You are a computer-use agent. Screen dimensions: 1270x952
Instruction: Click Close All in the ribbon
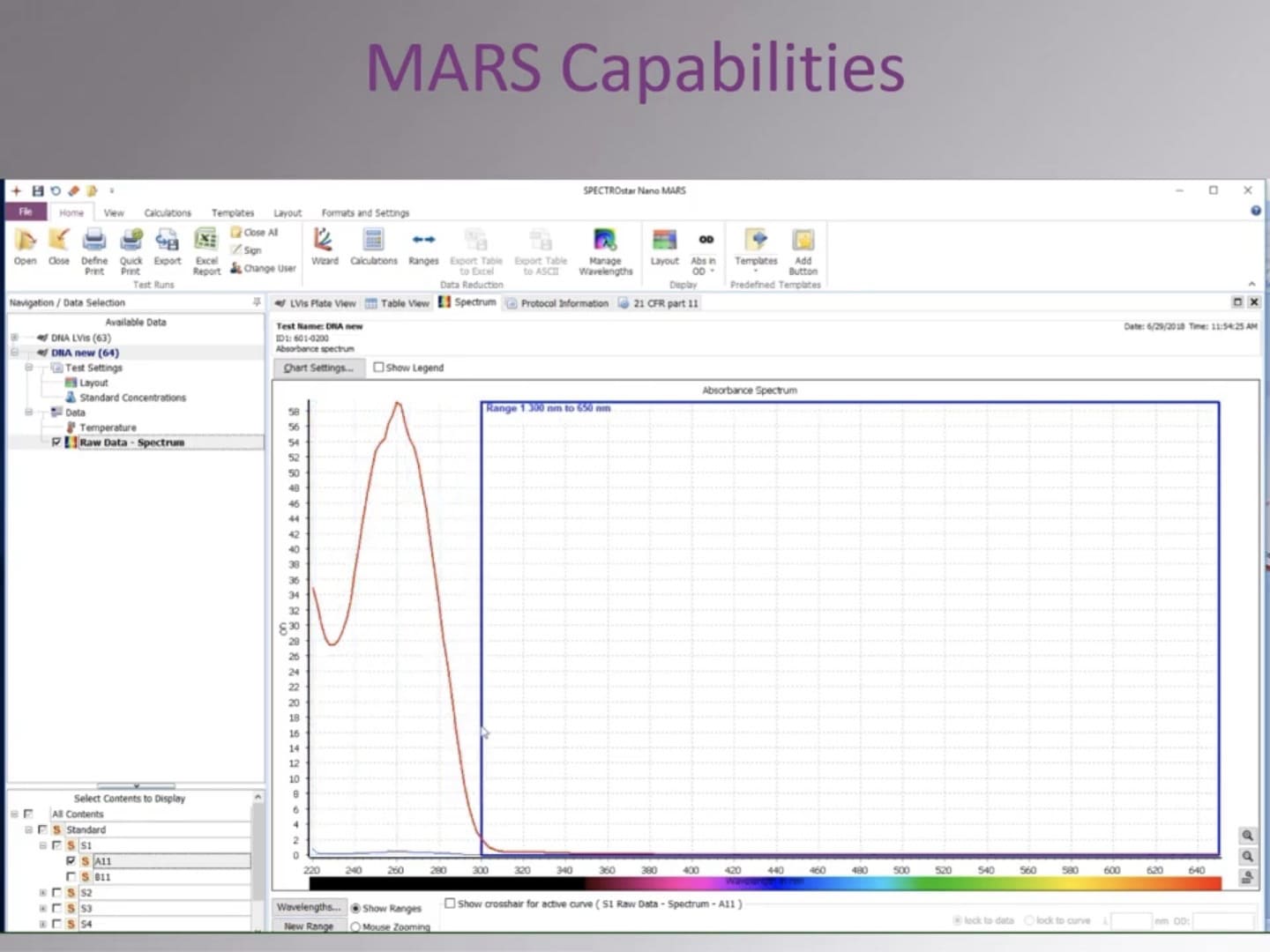point(254,232)
